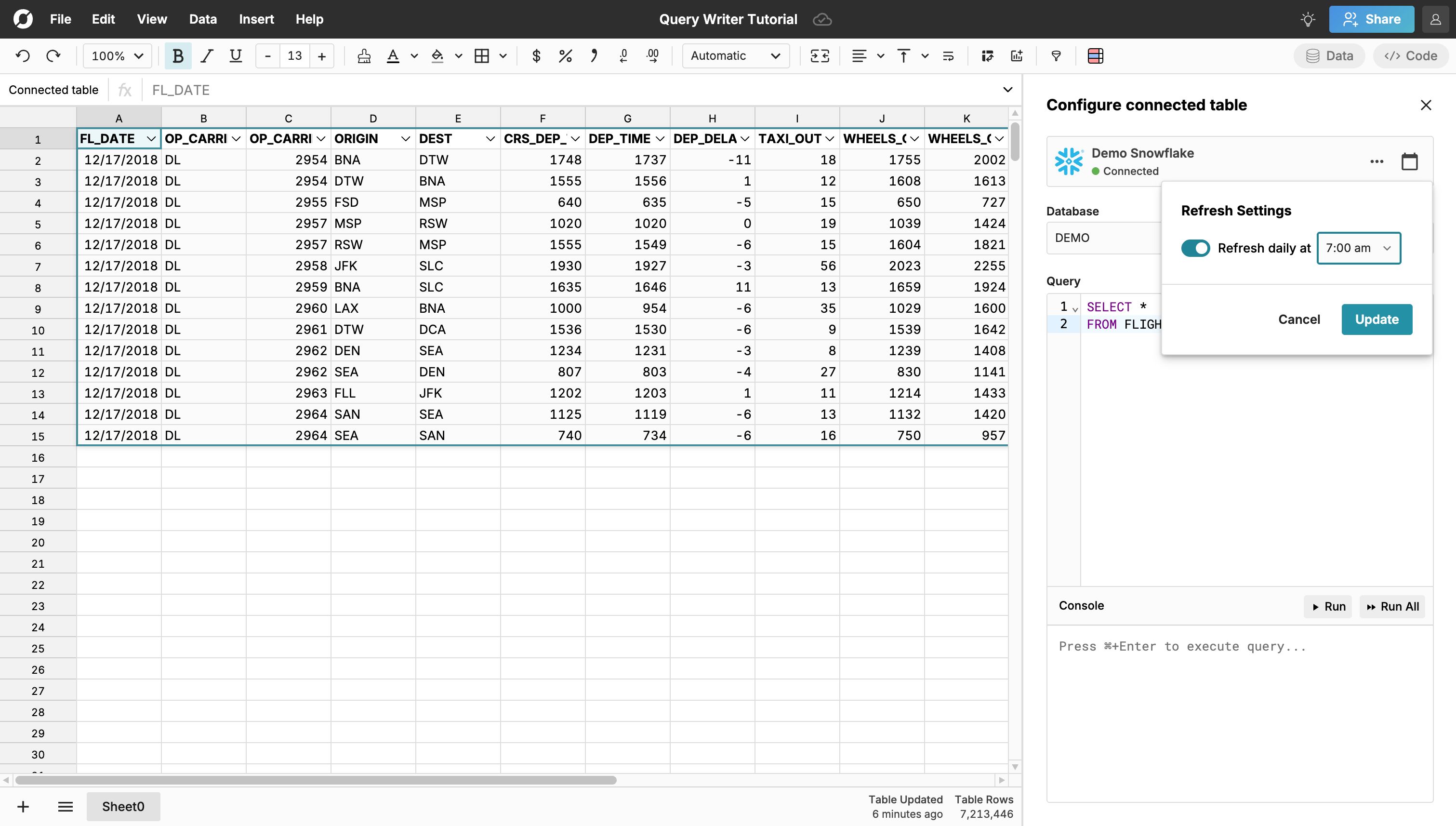Click the insert chart icon
Image resolution: width=1456 pixels, height=826 pixels.
(x=1017, y=55)
